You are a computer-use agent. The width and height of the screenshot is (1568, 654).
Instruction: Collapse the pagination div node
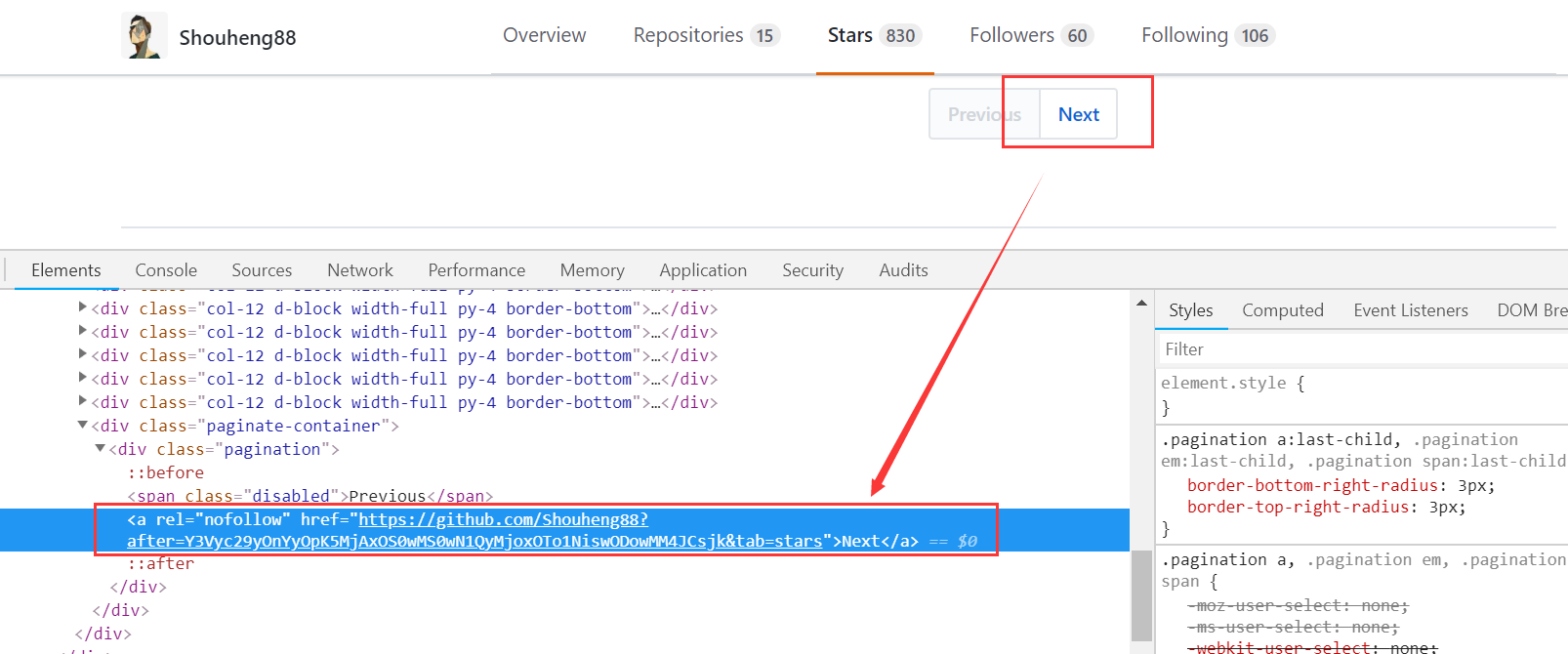101,448
